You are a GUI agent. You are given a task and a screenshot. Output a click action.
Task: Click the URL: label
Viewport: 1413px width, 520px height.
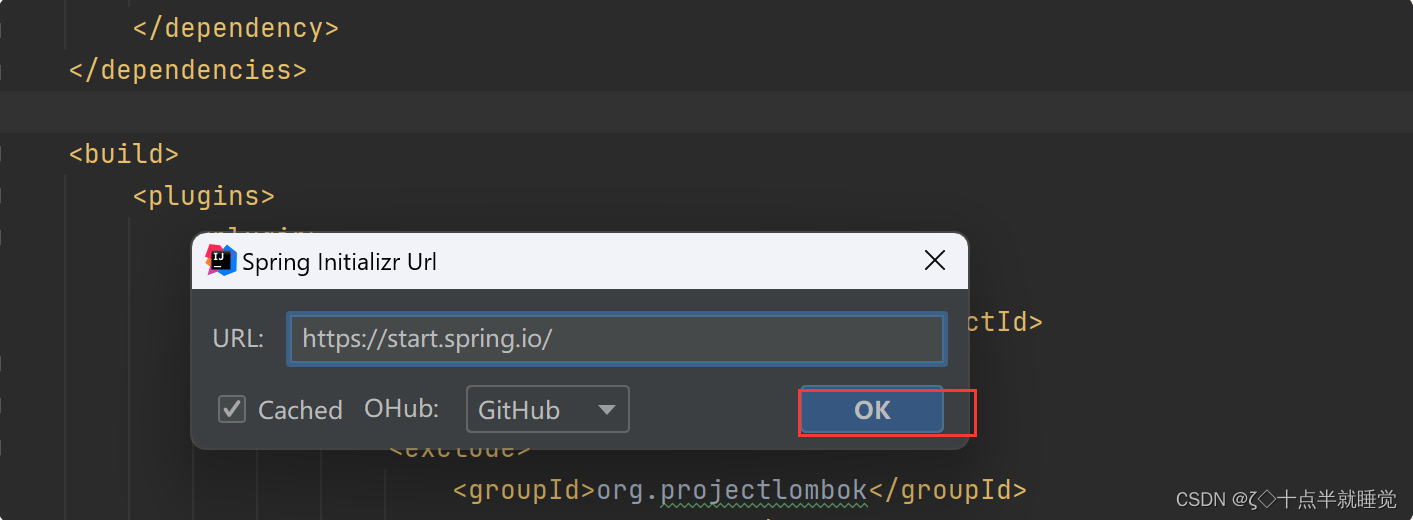[238, 339]
